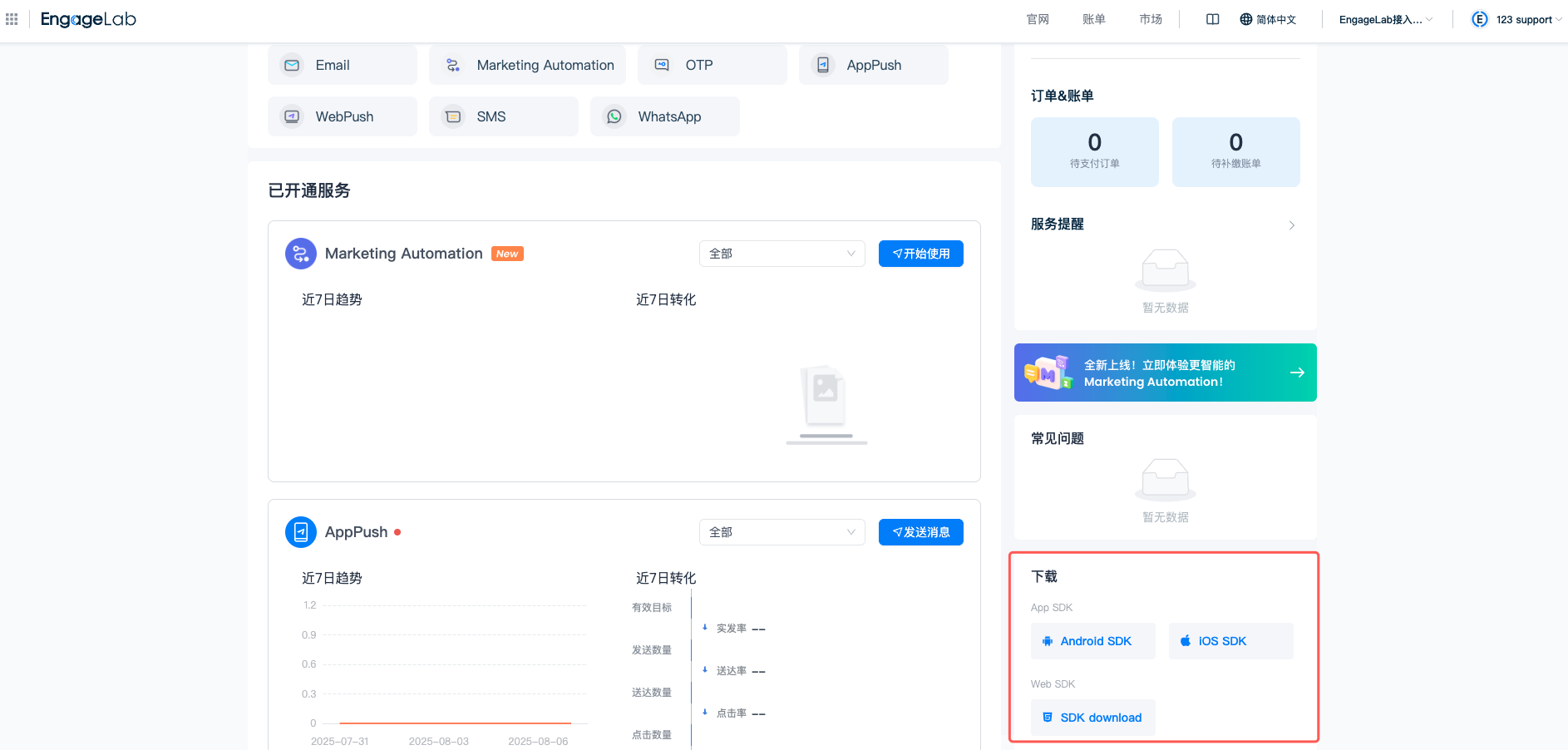Click the Email envelope icon

[292, 65]
